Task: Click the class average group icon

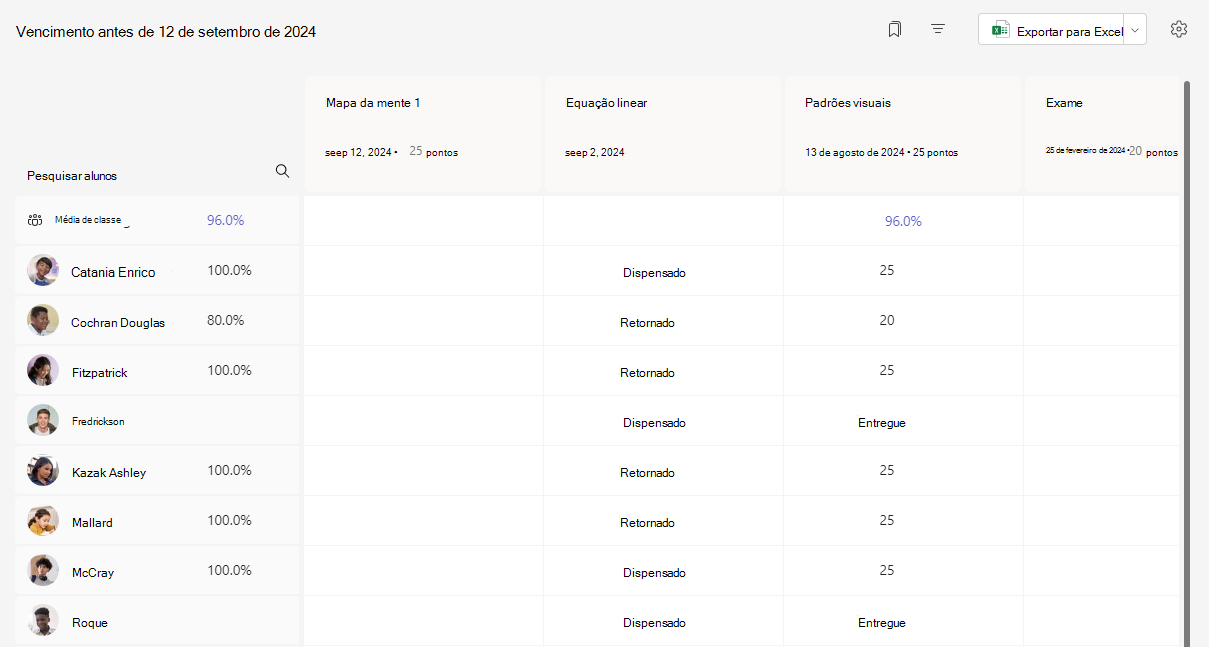Action: (x=35, y=221)
